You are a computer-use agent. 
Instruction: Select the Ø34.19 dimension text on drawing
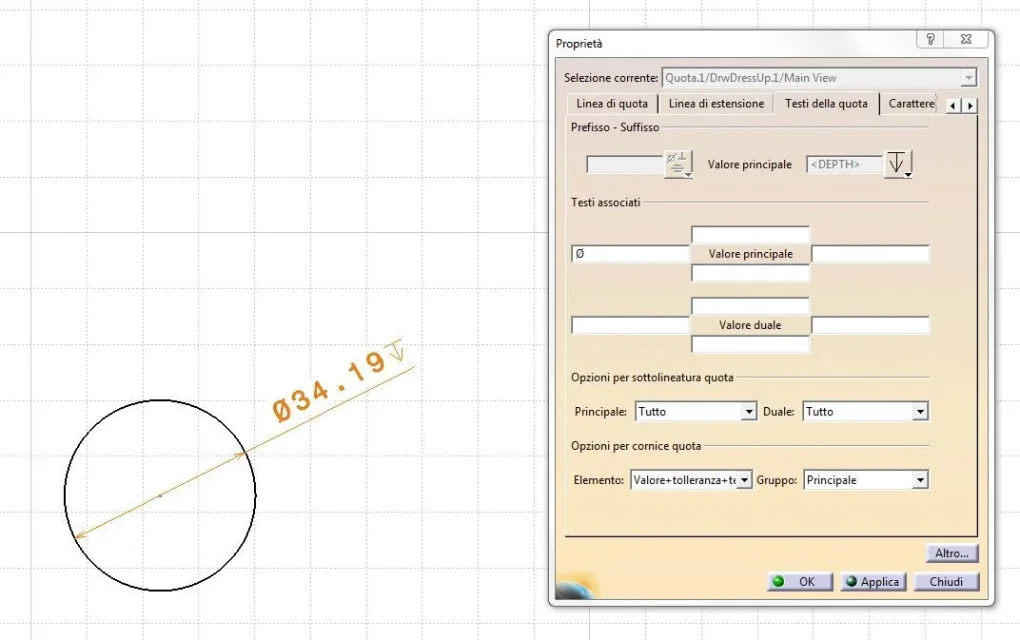click(x=330, y=386)
